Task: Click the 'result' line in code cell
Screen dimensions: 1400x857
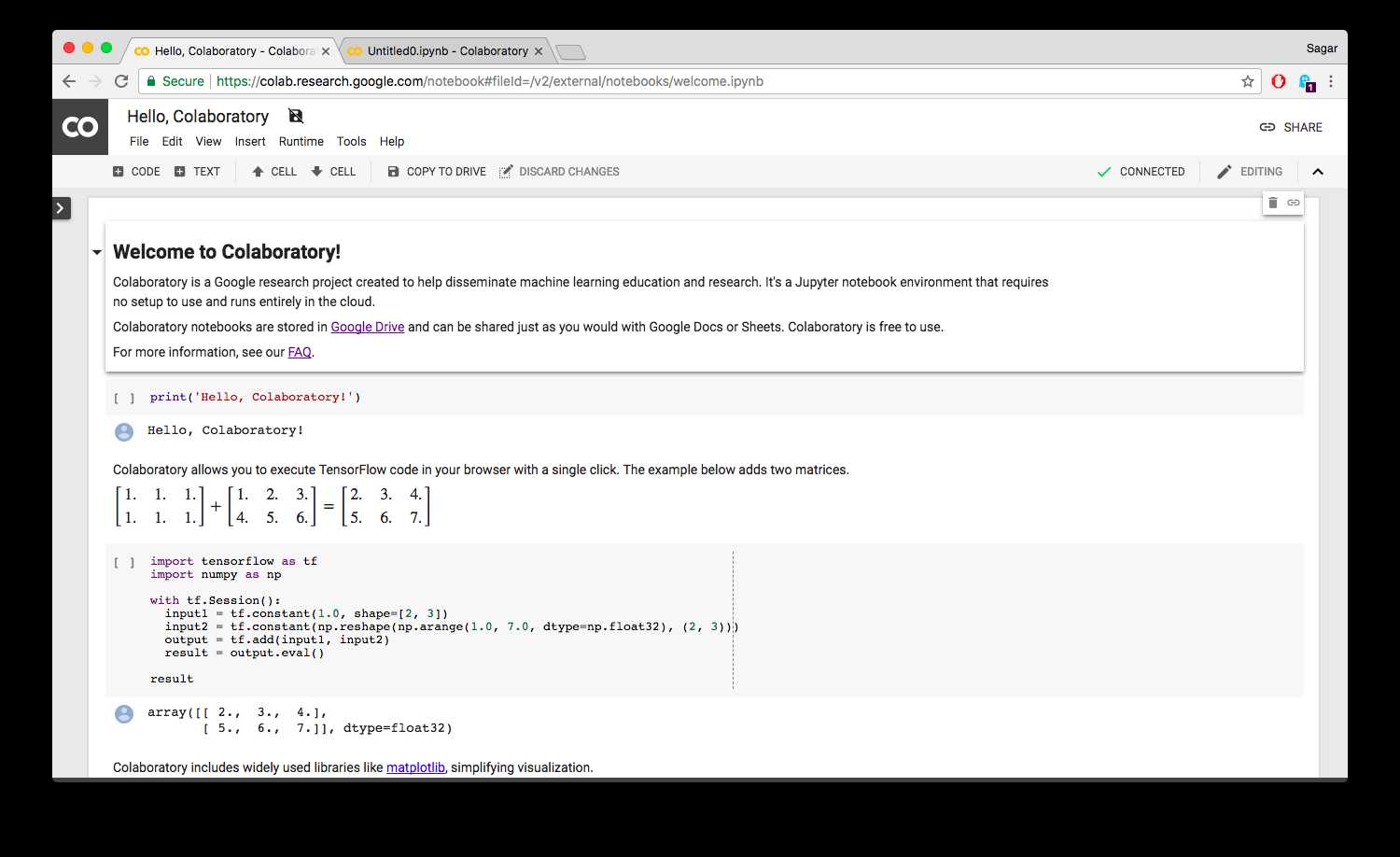Action: (172, 679)
